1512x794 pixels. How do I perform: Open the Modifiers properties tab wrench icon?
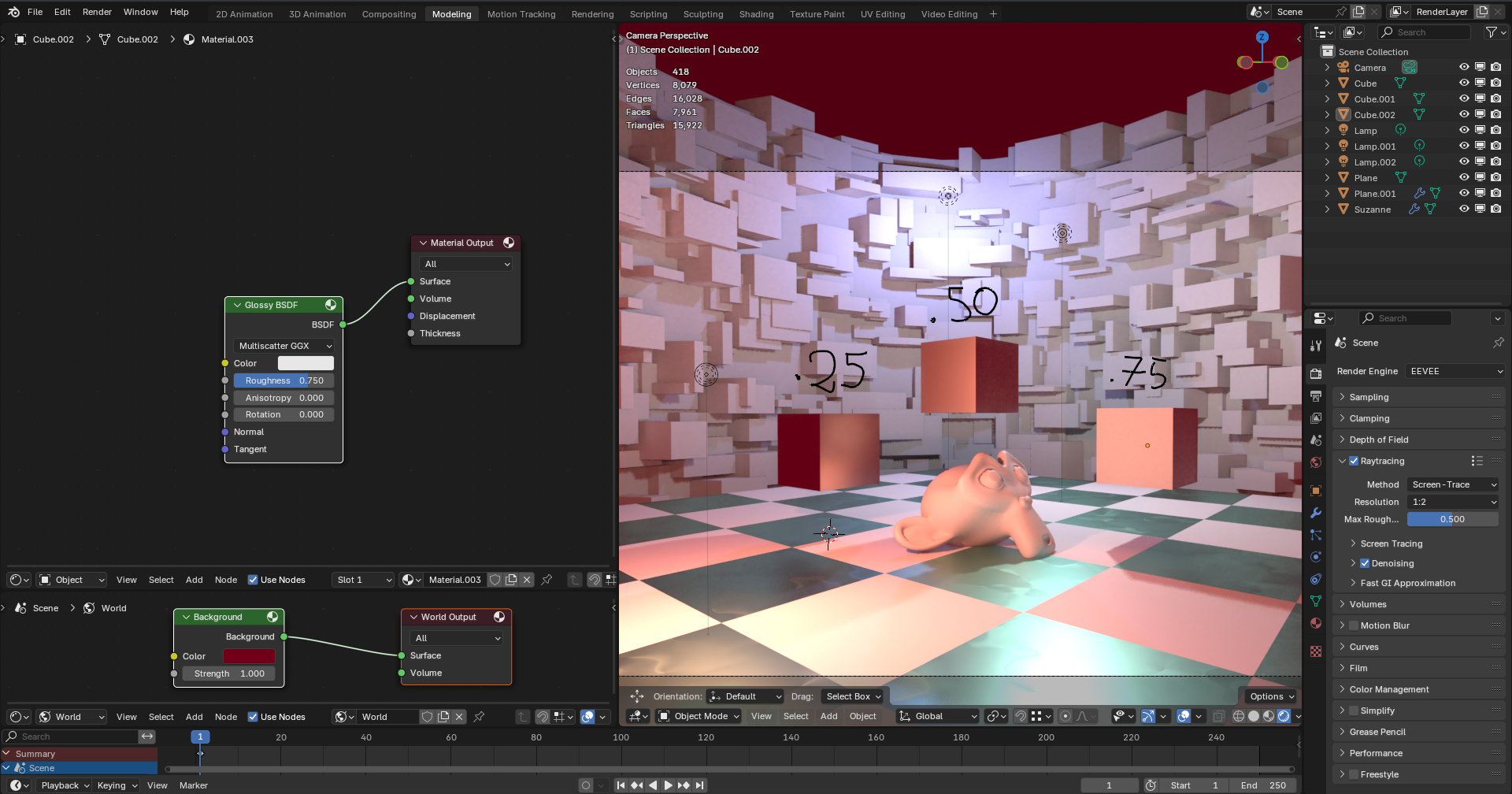1316,513
